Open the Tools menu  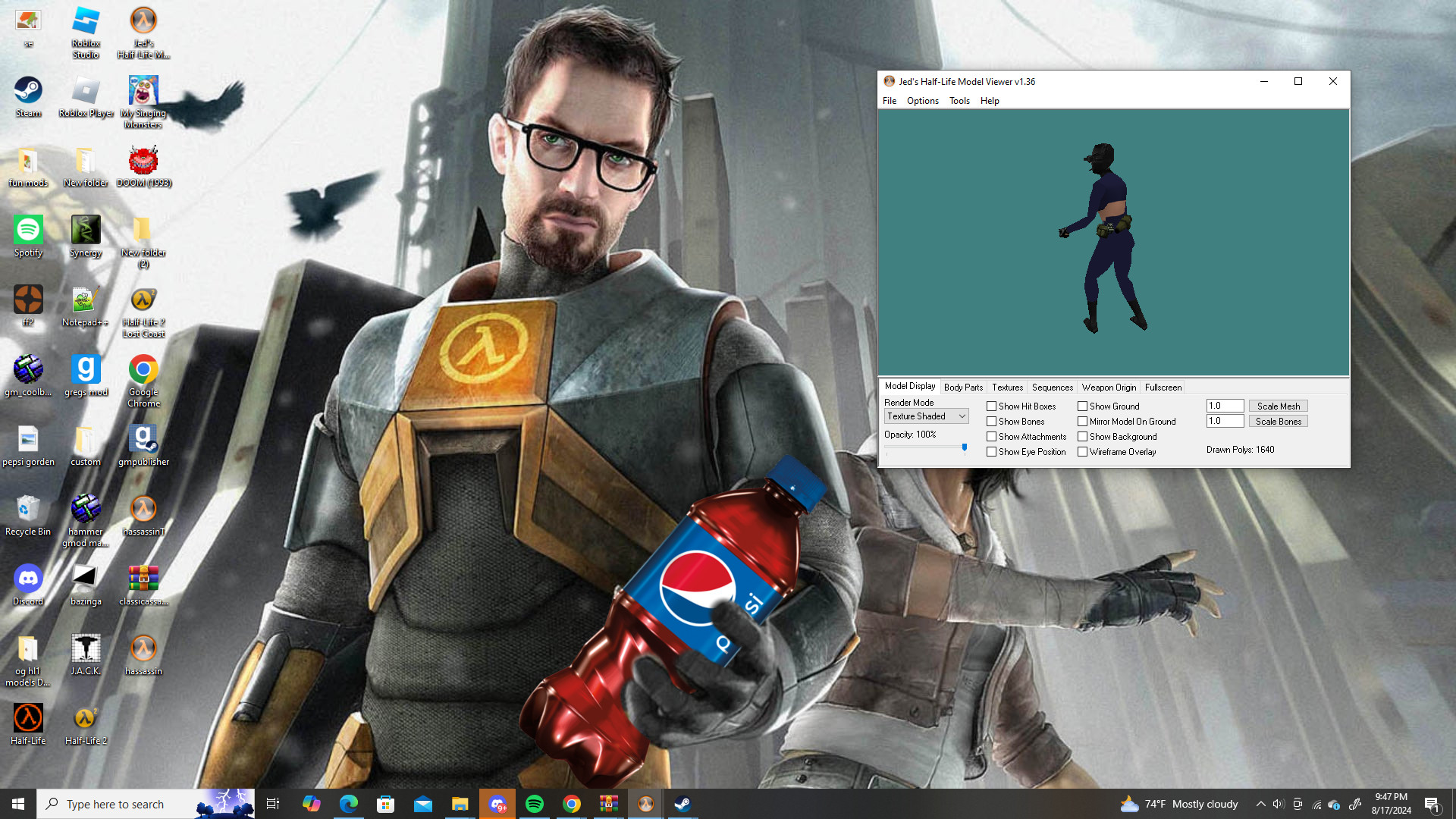[959, 100]
